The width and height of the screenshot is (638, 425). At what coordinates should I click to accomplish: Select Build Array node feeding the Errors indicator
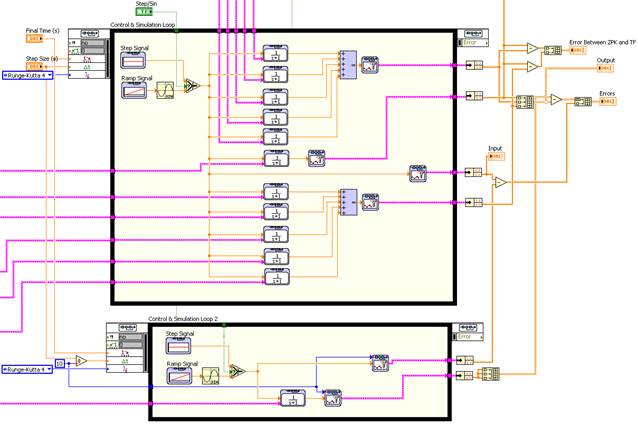click(x=583, y=101)
